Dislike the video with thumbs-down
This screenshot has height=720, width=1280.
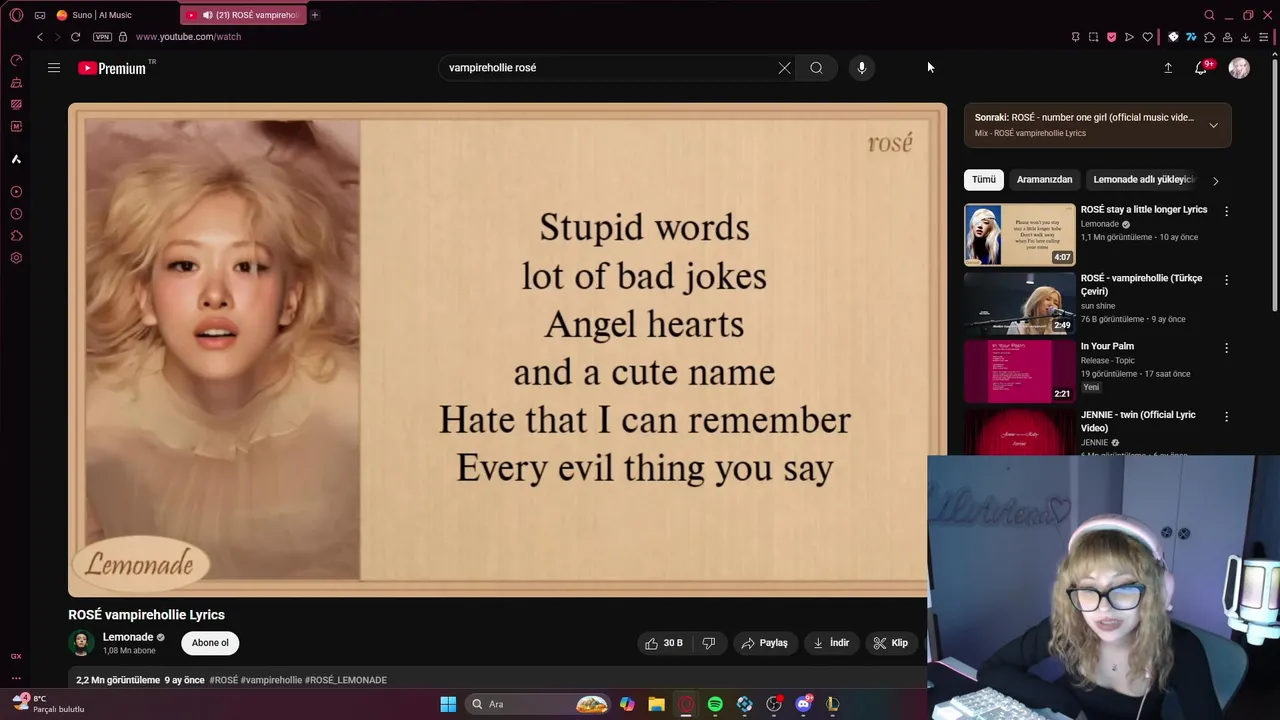coord(709,643)
